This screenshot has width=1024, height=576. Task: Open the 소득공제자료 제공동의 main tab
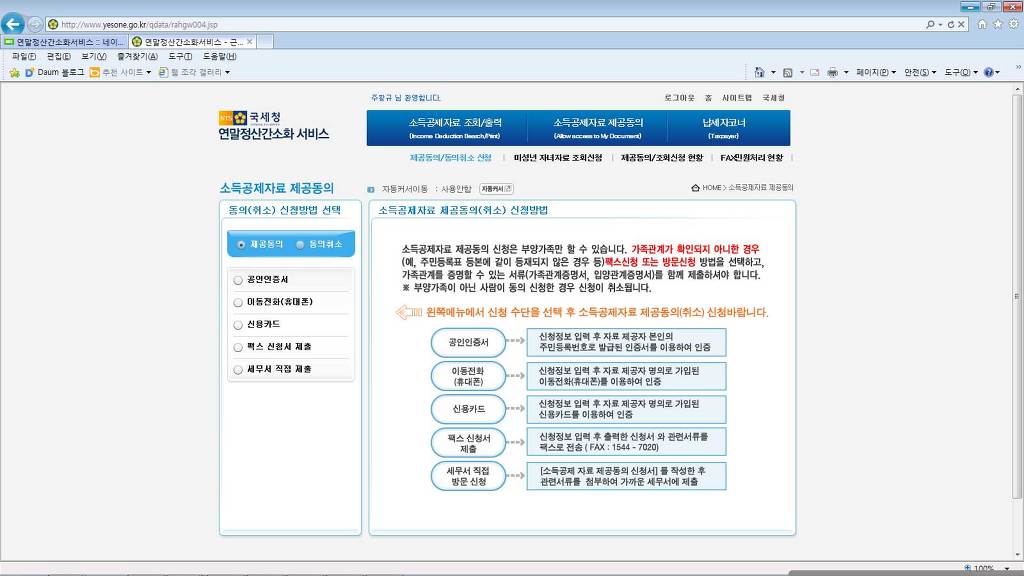(598, 127)
